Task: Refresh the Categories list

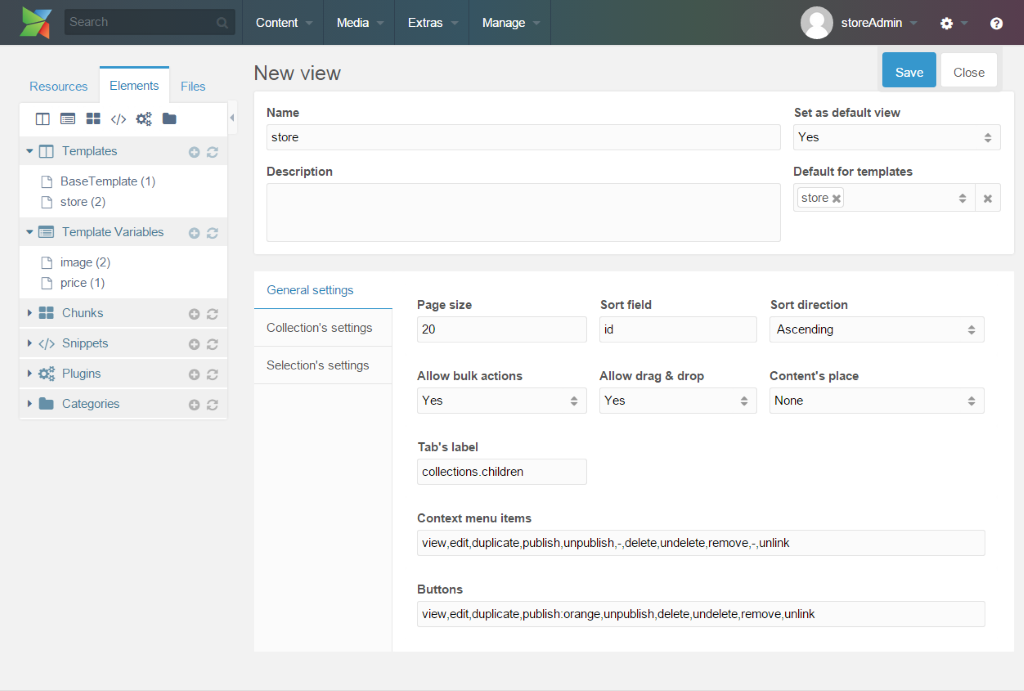Action: [x=212, y=405]
